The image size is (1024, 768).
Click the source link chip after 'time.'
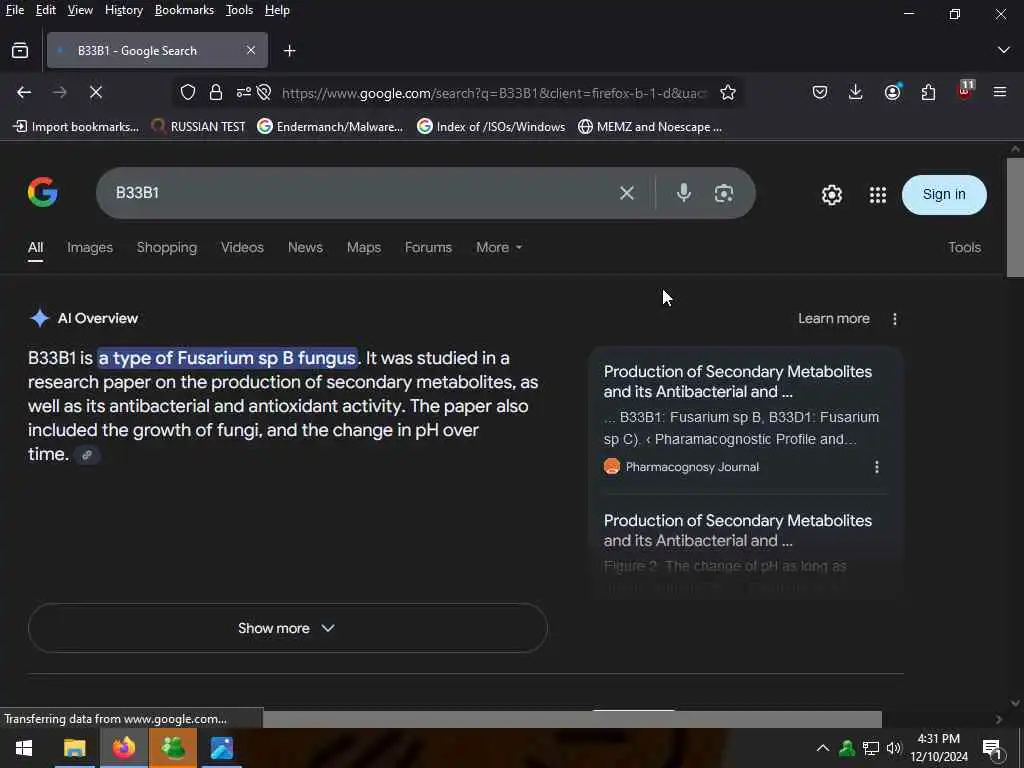tap(87, 455)
